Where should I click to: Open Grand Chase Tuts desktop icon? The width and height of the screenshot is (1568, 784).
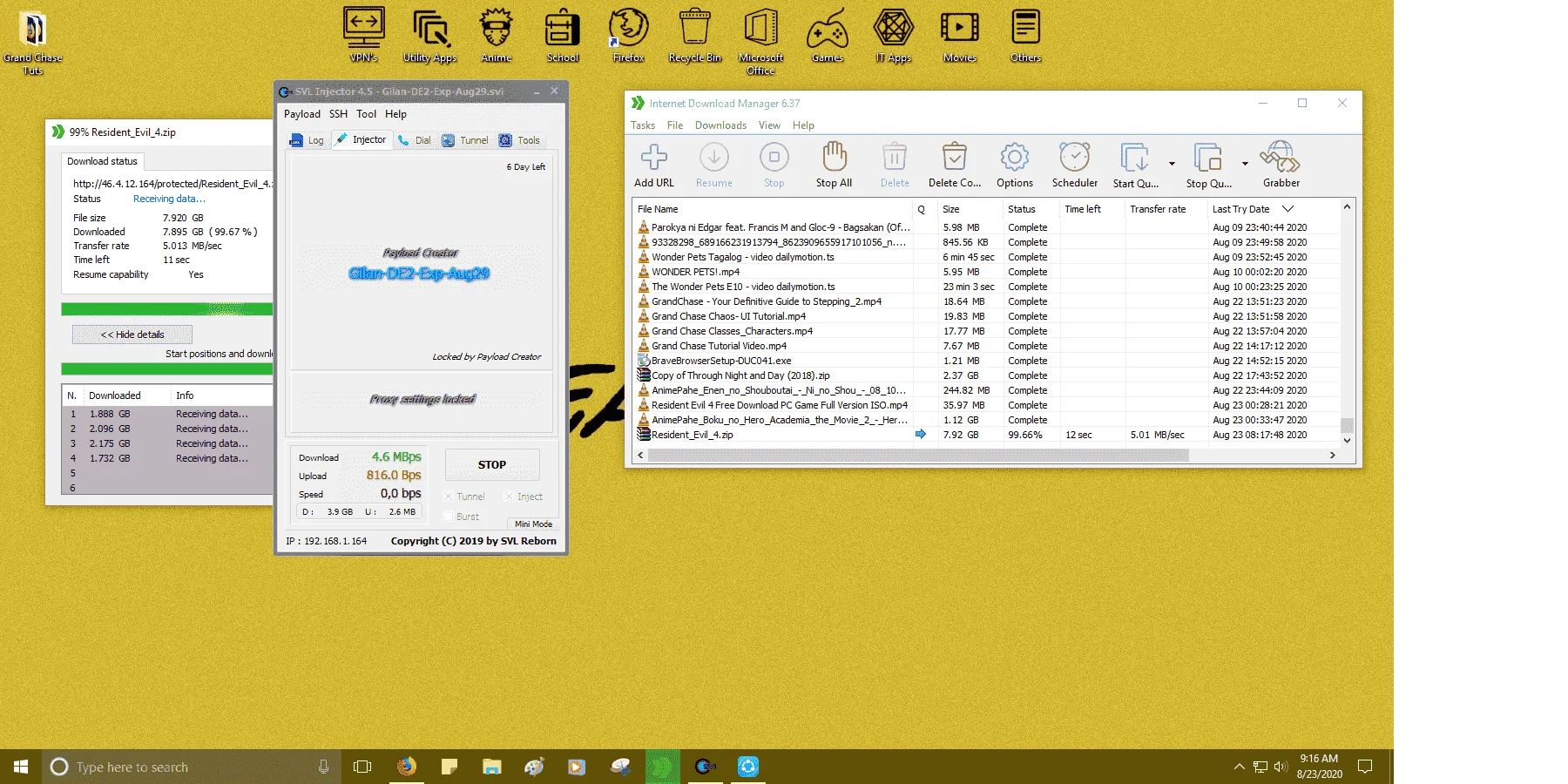(x=33, y=44)
